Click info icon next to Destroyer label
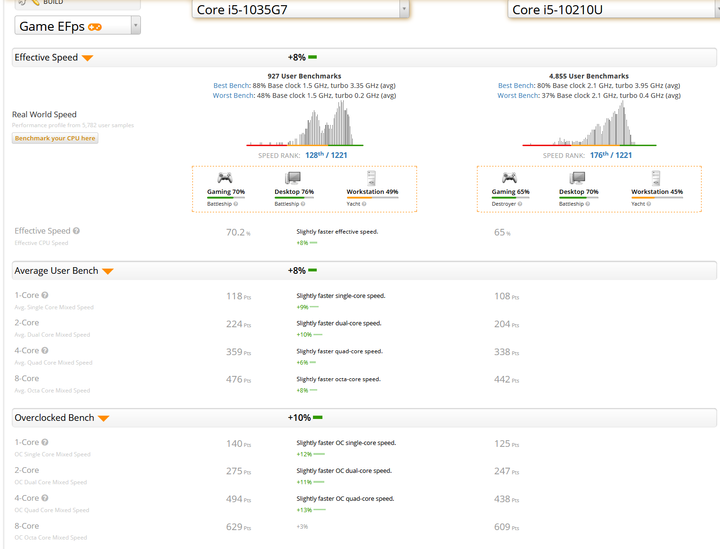720x549 pixels. [520, 204]
